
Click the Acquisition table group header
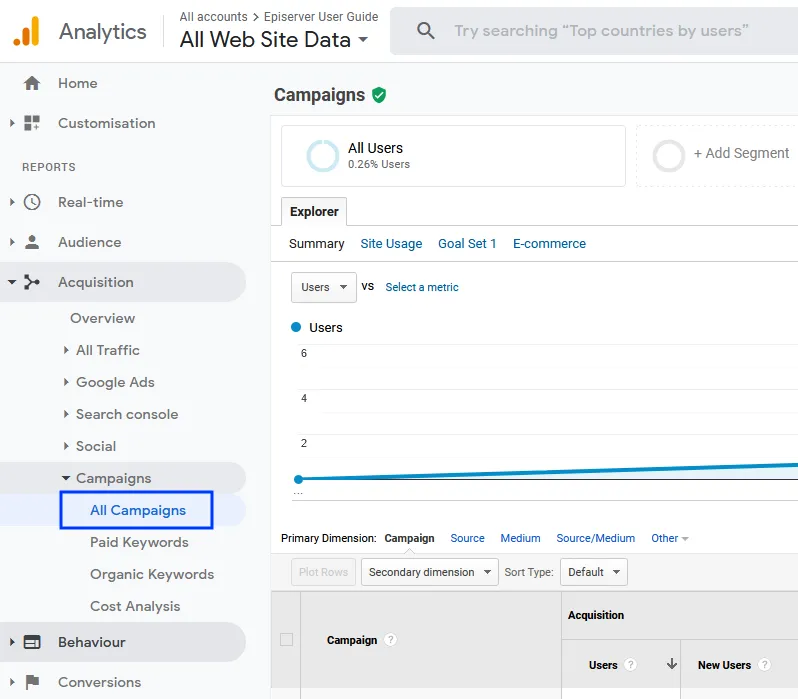coord(595,615)
